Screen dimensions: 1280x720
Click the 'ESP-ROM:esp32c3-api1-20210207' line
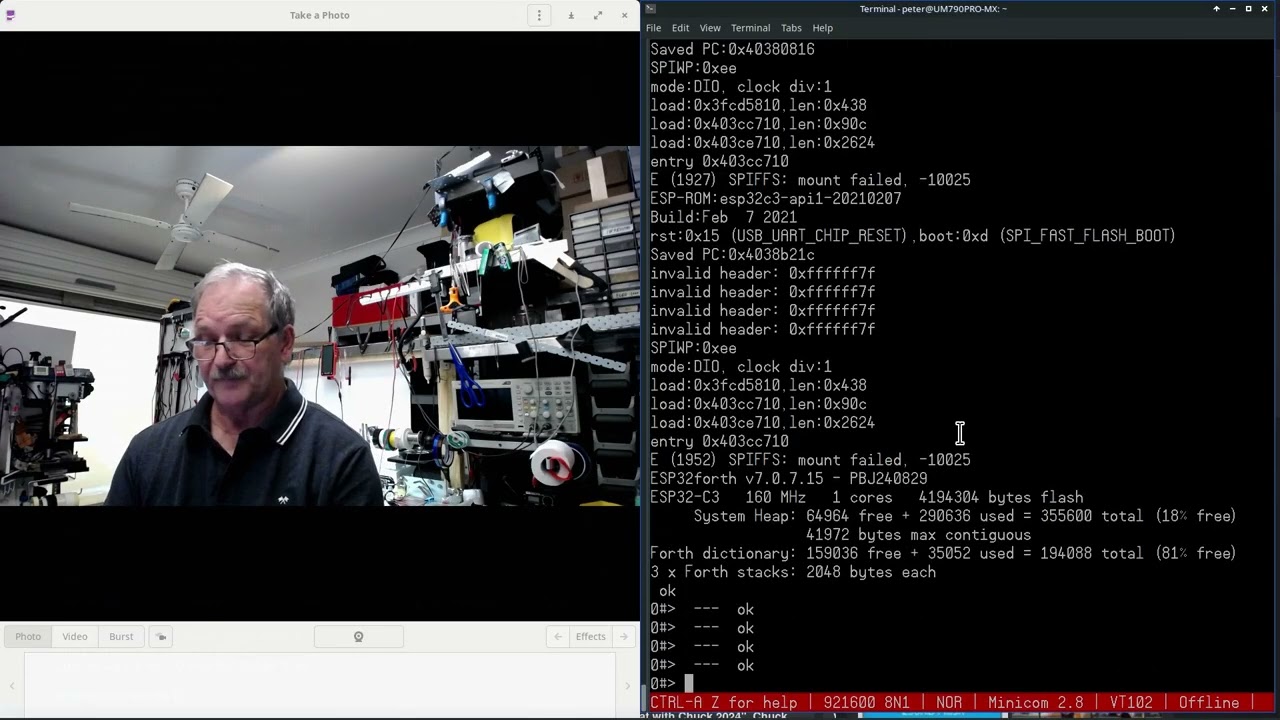776,199
